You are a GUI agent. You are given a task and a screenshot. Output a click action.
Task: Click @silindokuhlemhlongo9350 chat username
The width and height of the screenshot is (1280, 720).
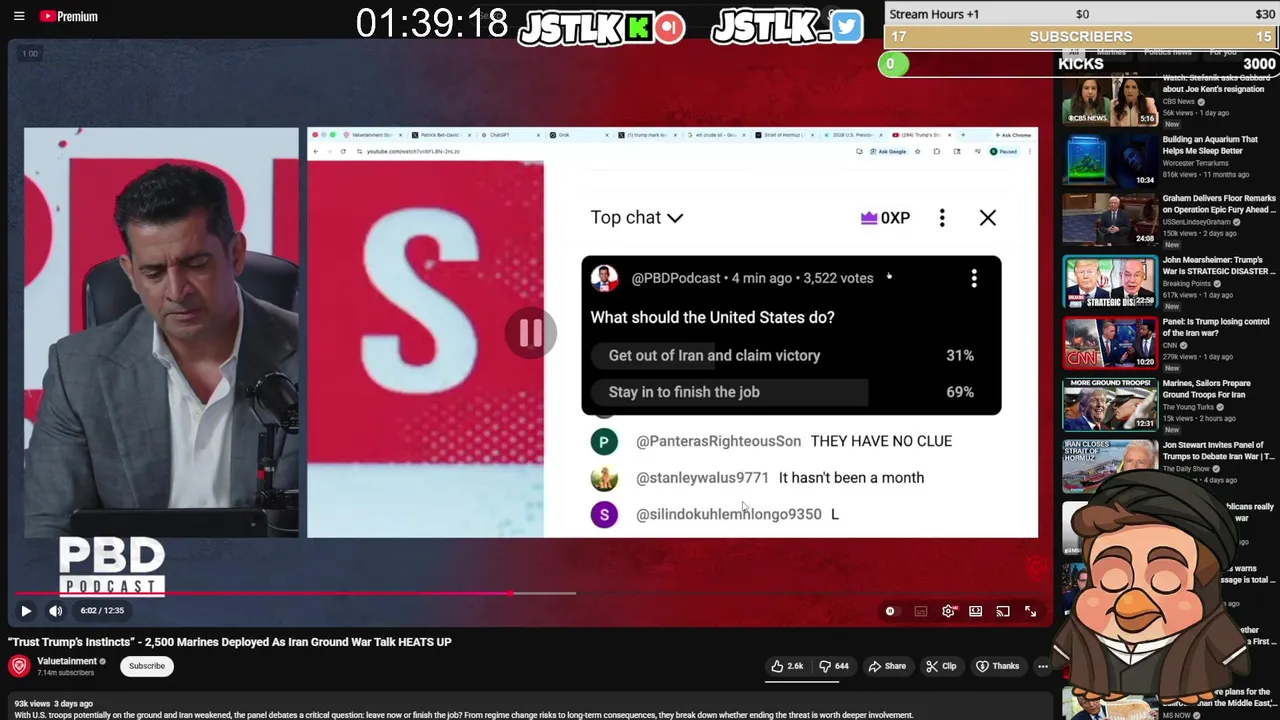click(728, 514)
